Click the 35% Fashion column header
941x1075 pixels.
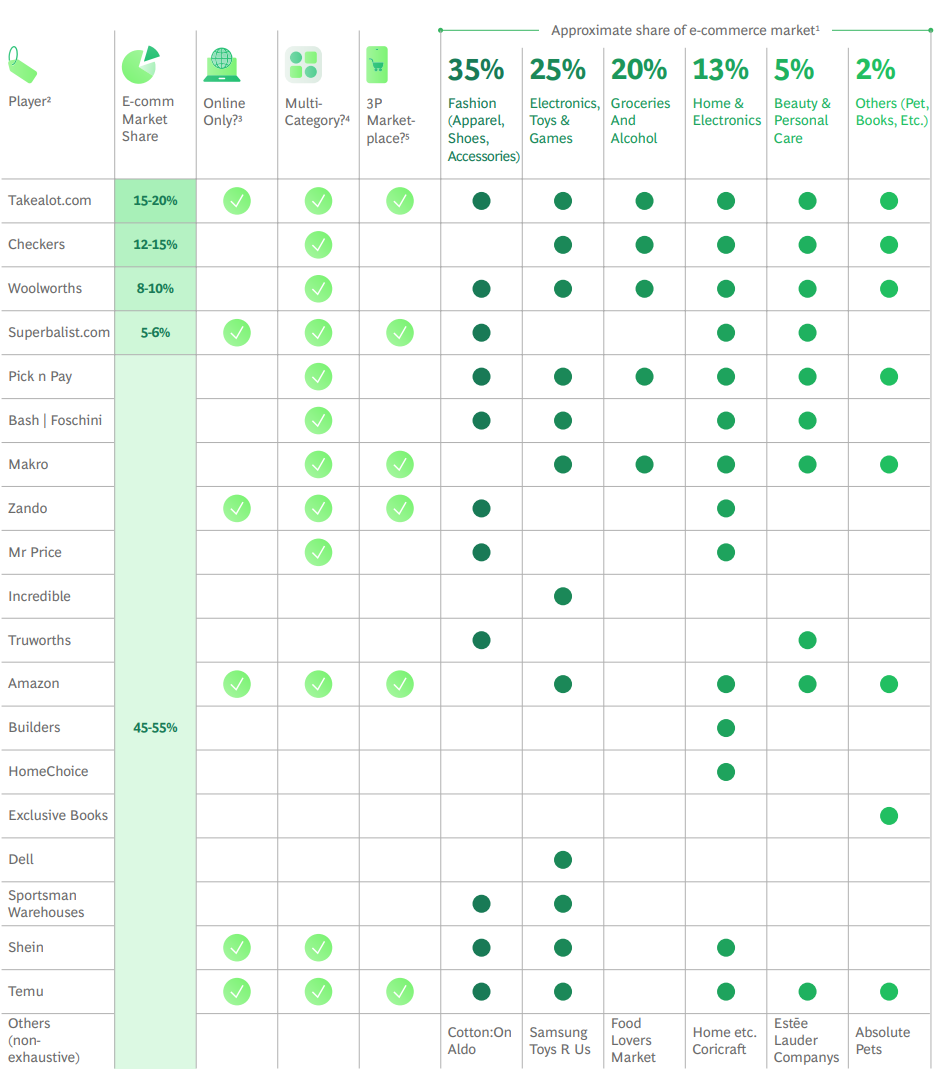click(x=476, y=70)
